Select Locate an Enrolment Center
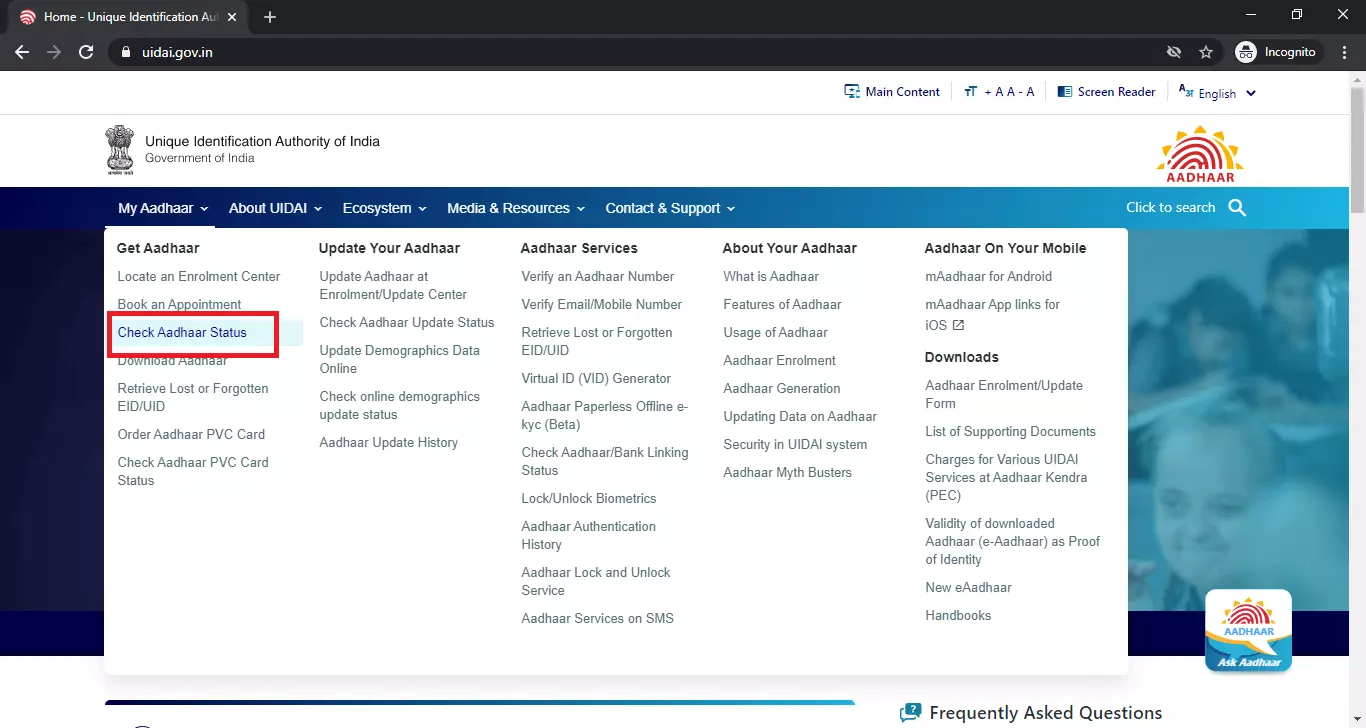Screen dimensions: 1366x728 tap(199, 276)
